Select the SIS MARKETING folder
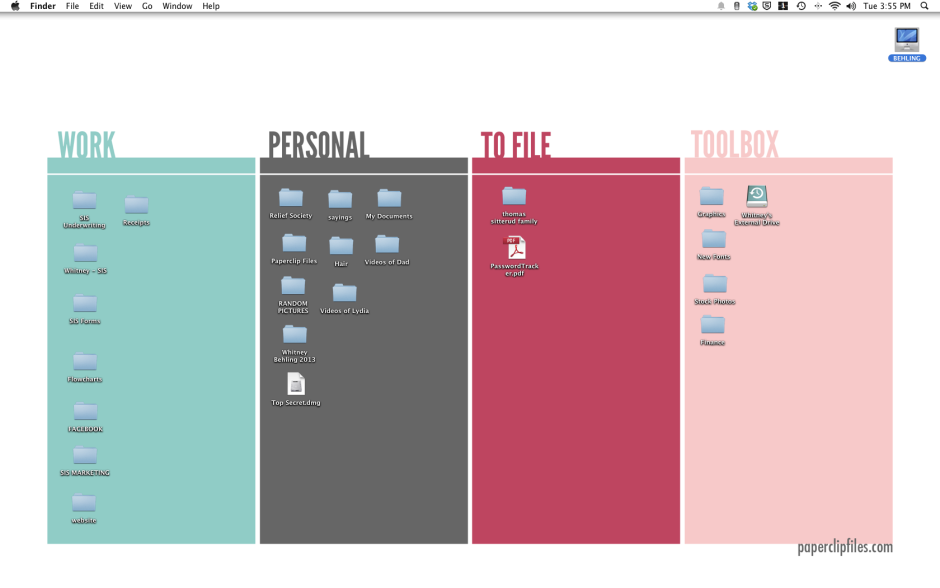The image size is (940, 588). 85,456
